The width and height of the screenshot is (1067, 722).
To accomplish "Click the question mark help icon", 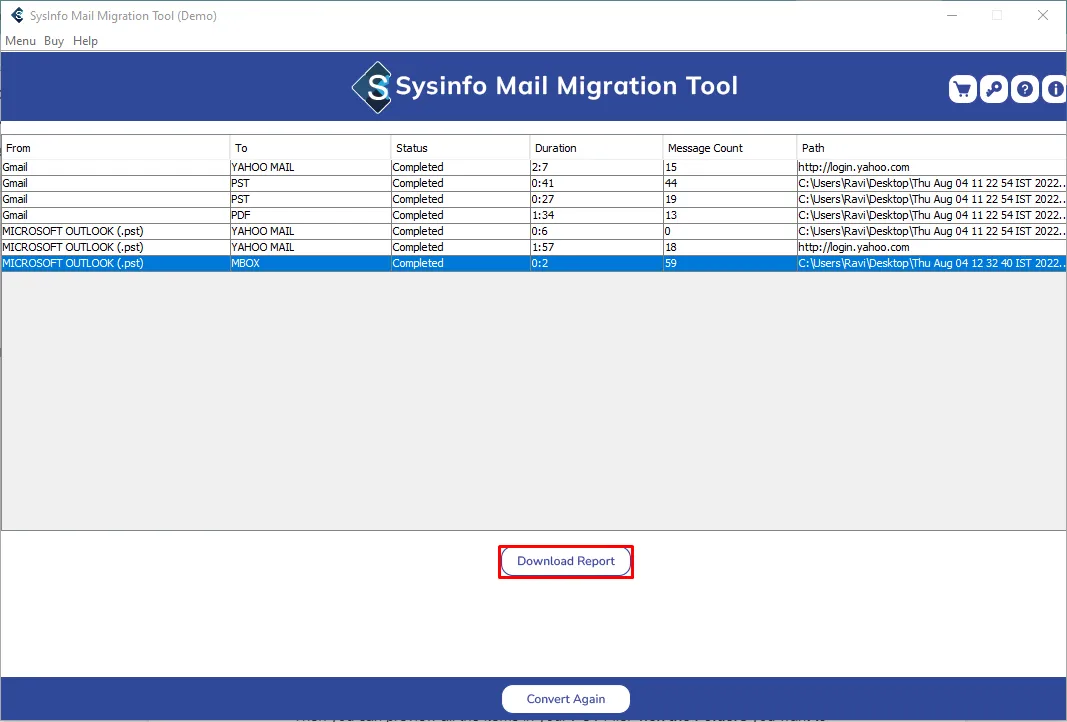I will pyautogui.click(x=1025, y=89).
